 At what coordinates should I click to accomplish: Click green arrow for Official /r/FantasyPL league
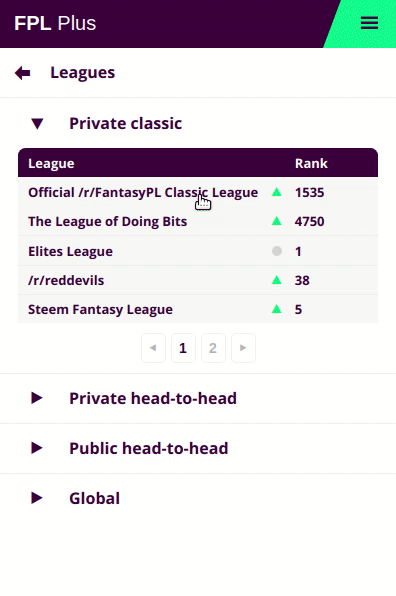(x=277, y=192)
